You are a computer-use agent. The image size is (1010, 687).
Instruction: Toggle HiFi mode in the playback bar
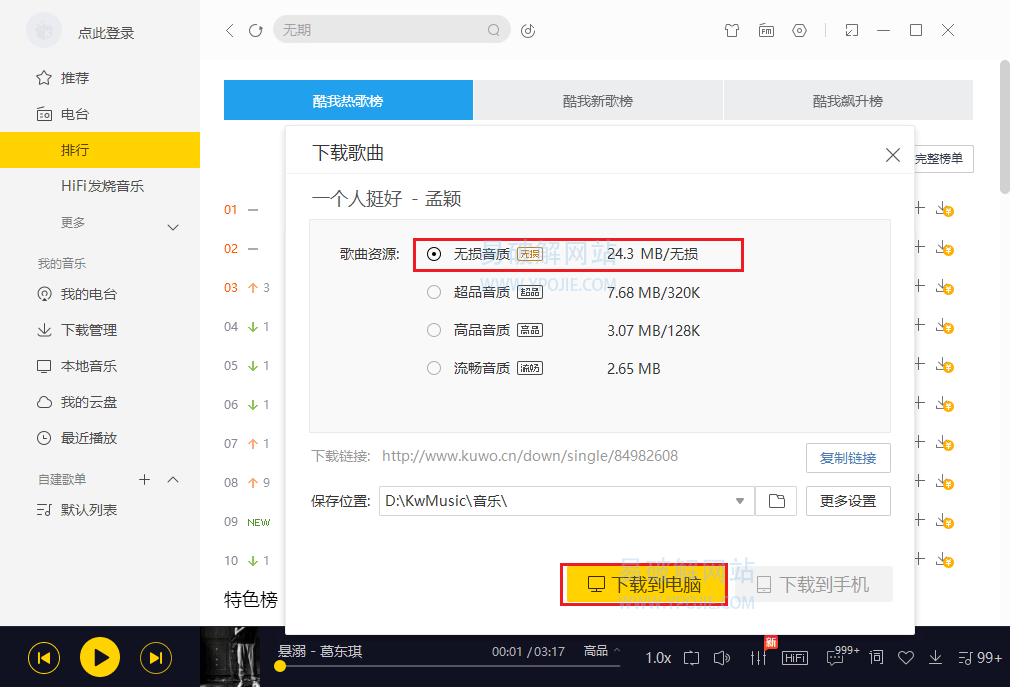click(x=794, y=657)
